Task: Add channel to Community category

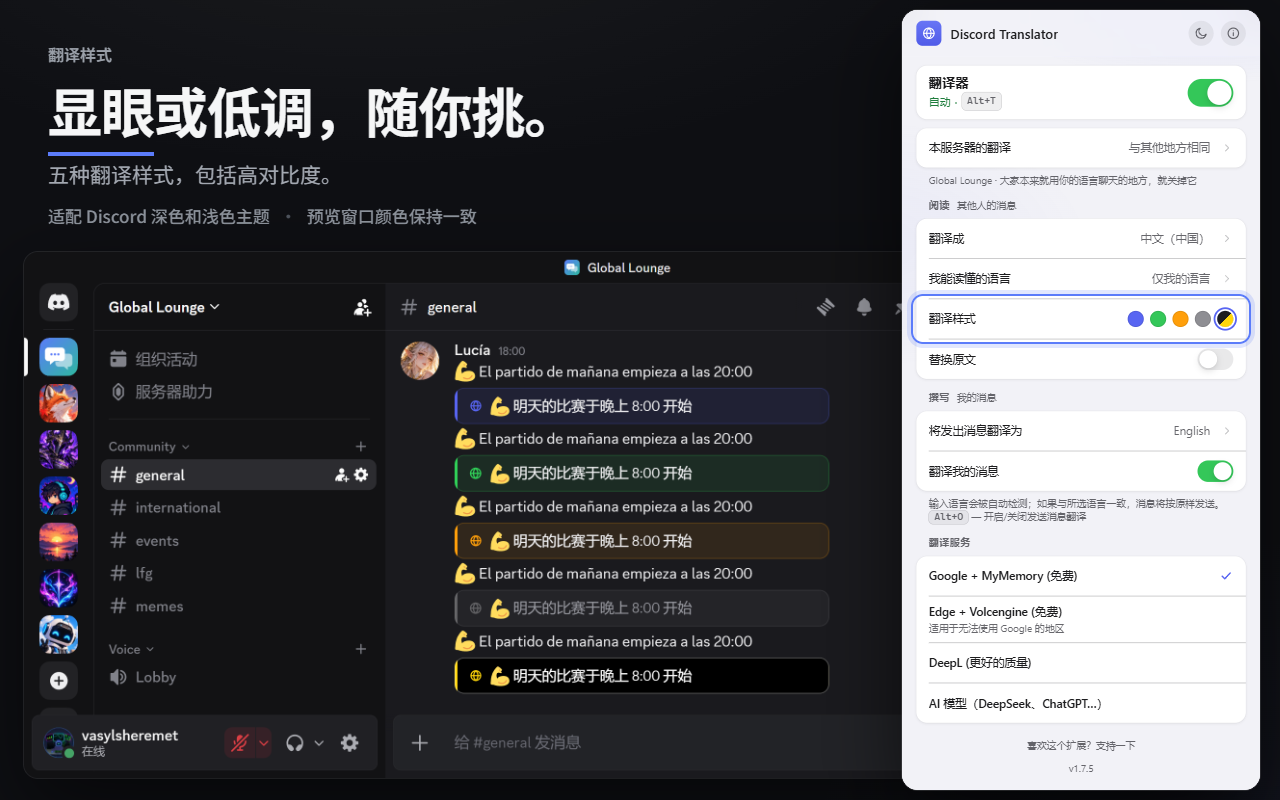Action: coord(361,446)
